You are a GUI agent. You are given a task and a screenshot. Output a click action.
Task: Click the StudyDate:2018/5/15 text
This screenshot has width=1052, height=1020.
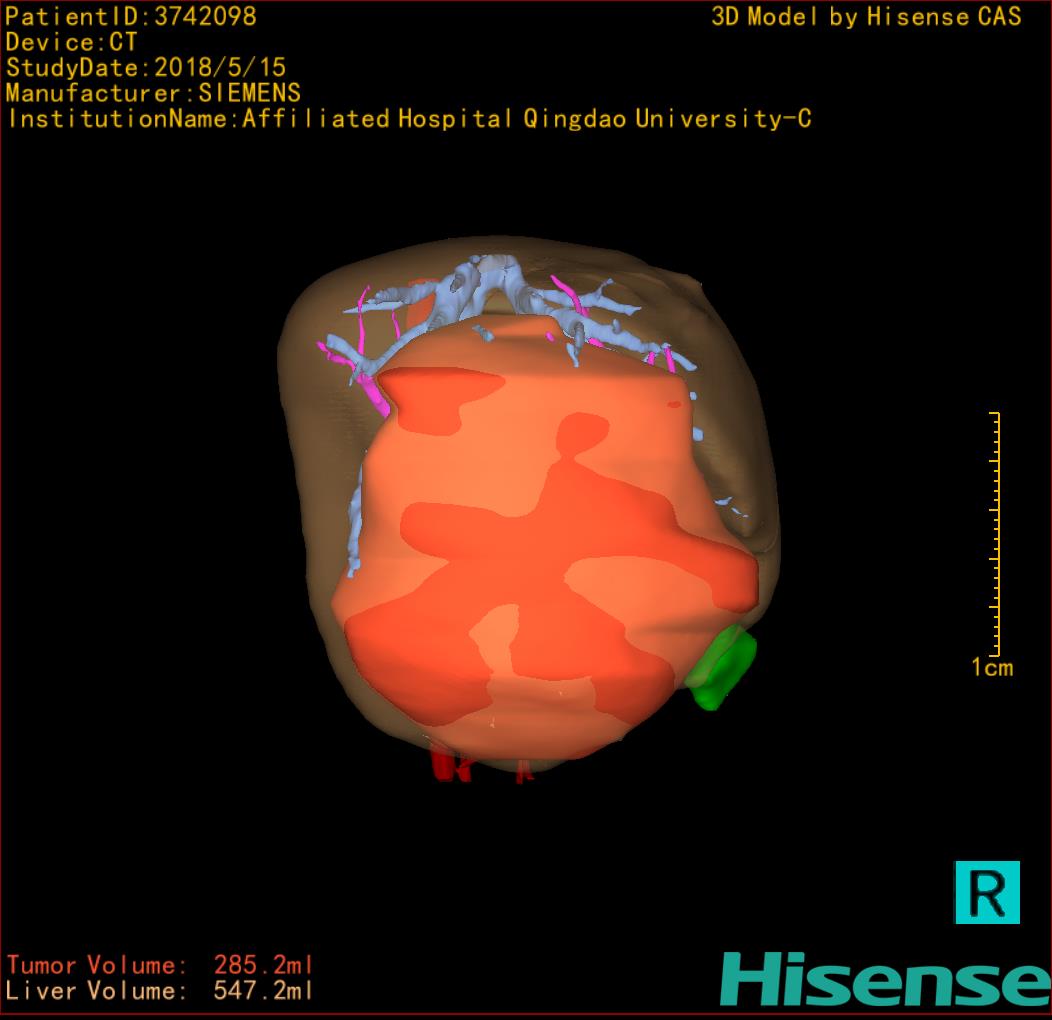pos(146,68)
